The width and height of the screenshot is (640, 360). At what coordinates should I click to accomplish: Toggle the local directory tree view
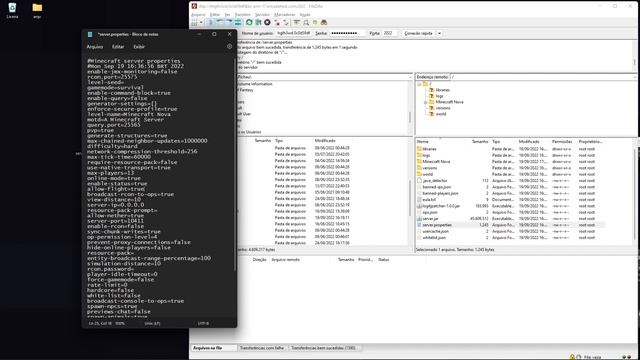tap(220, 22)
